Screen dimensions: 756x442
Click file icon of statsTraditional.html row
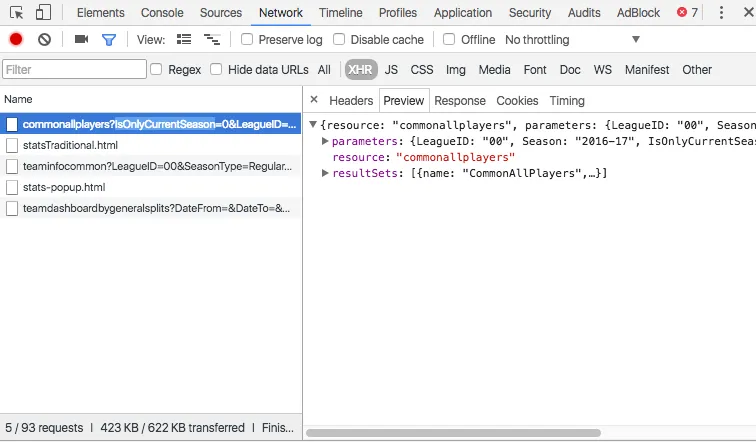[x=12, y=145]
